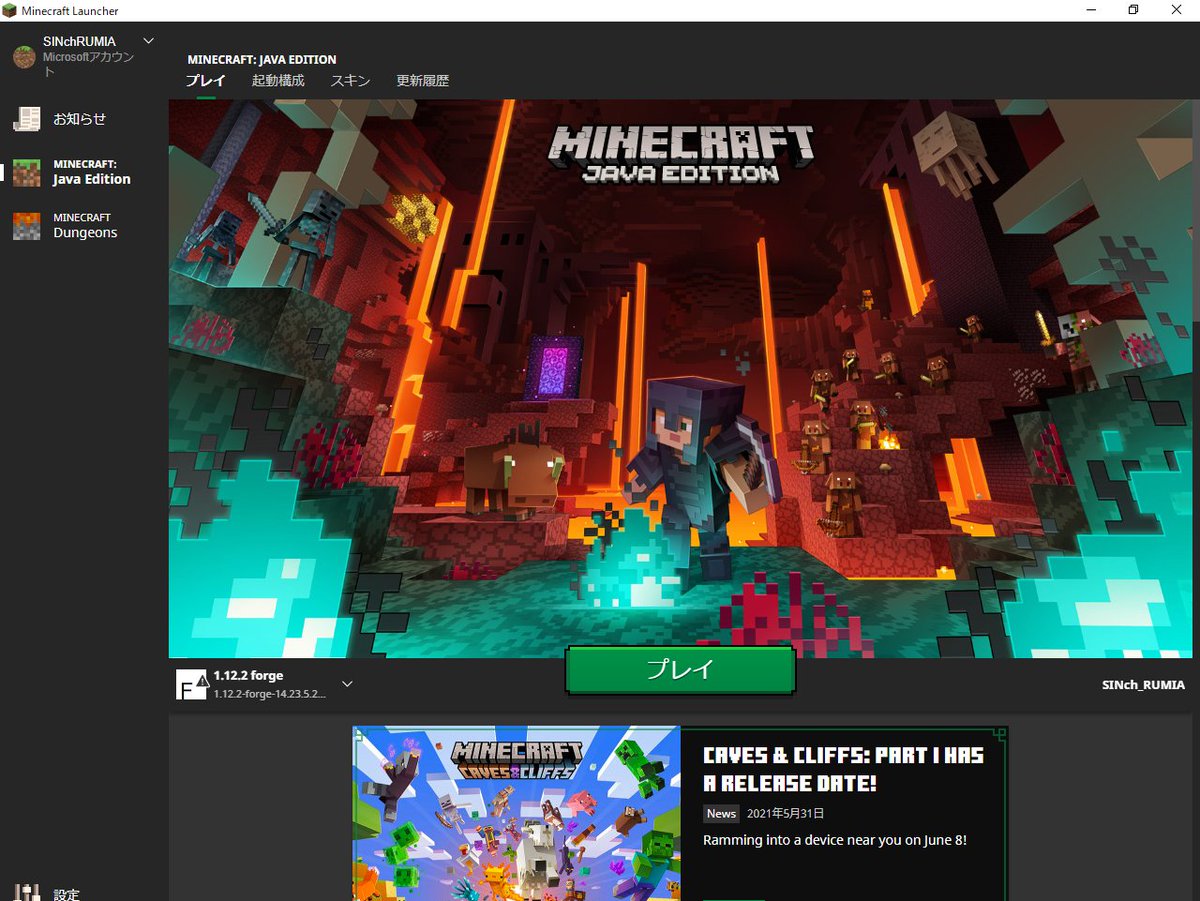
Task: Expand the 1.12.2 forge version dropdown chevron
Action: point(347,684)
